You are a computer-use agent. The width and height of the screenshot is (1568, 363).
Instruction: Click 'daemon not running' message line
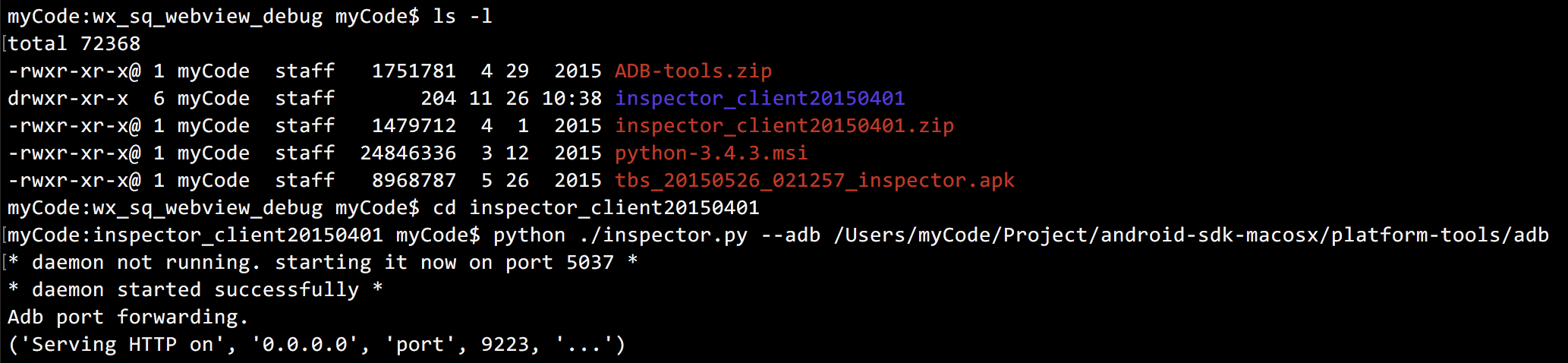[x=323, y=263]
